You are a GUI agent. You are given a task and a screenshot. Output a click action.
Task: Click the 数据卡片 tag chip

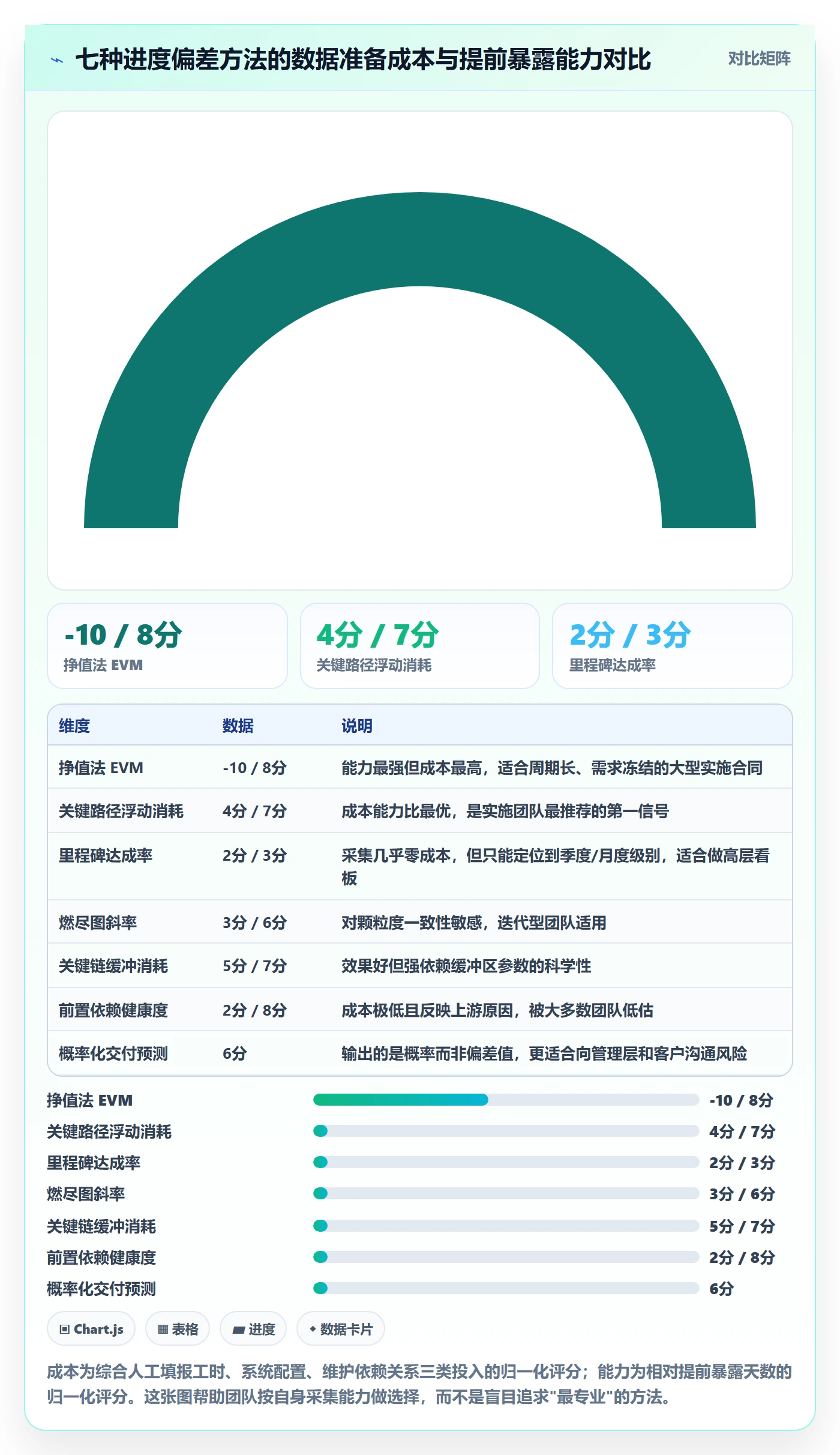pyautogui.click(x=341, y=1329)
